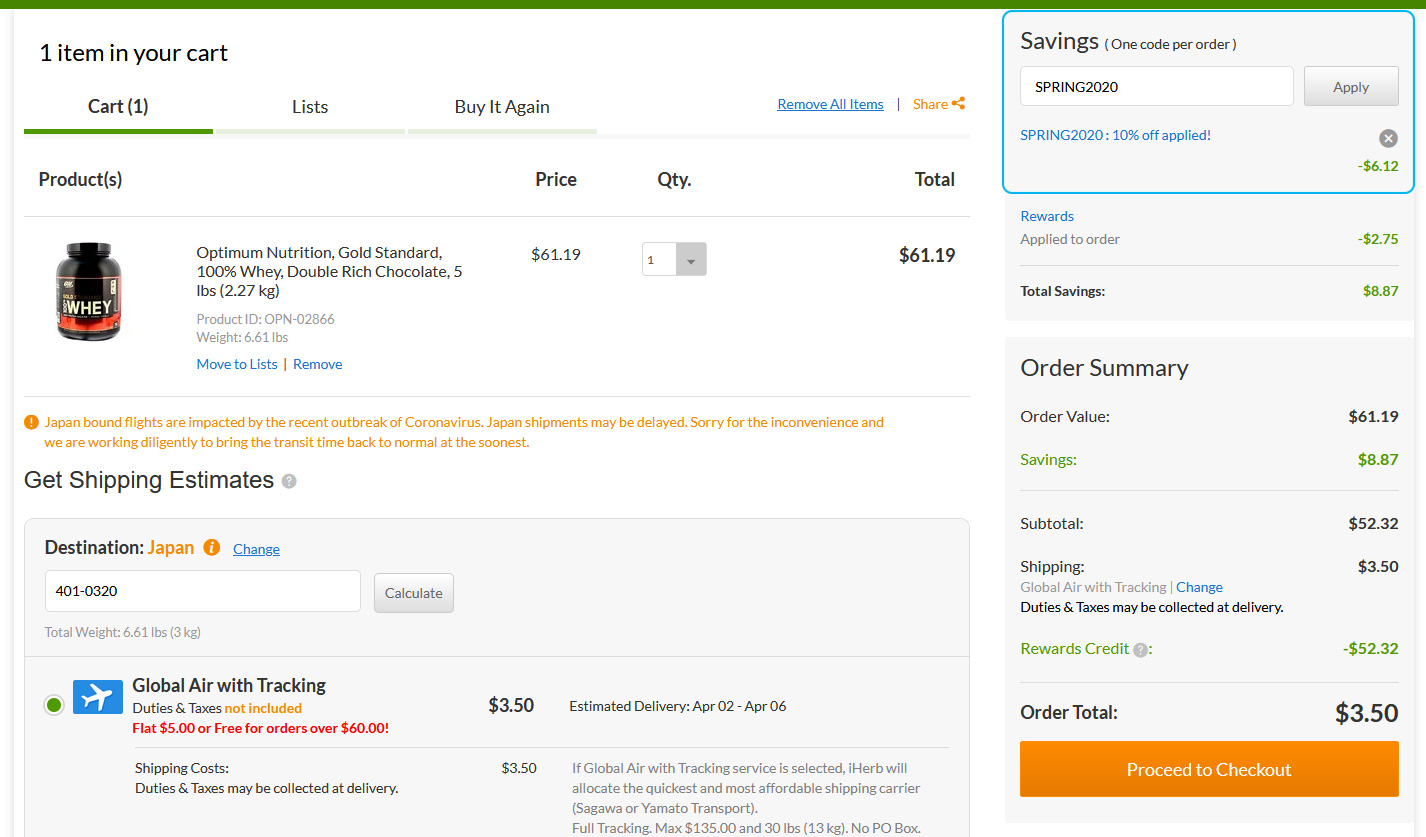Click the 'Flat $5.00 or Free for orders over $60.00!' text
Screen dimensions: 1426x837
[261, 728]
